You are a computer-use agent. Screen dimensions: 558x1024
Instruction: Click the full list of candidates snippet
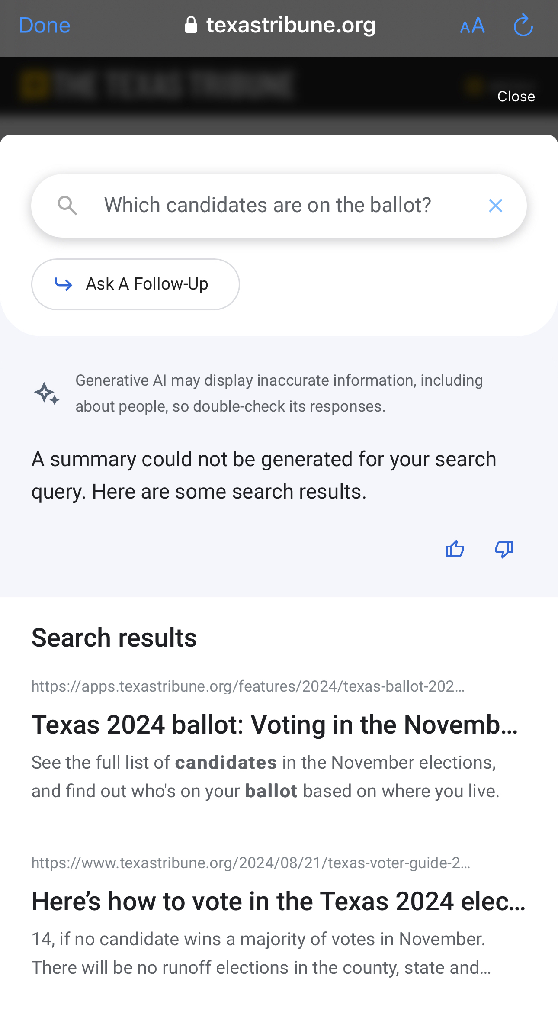[x=265, y=776]
